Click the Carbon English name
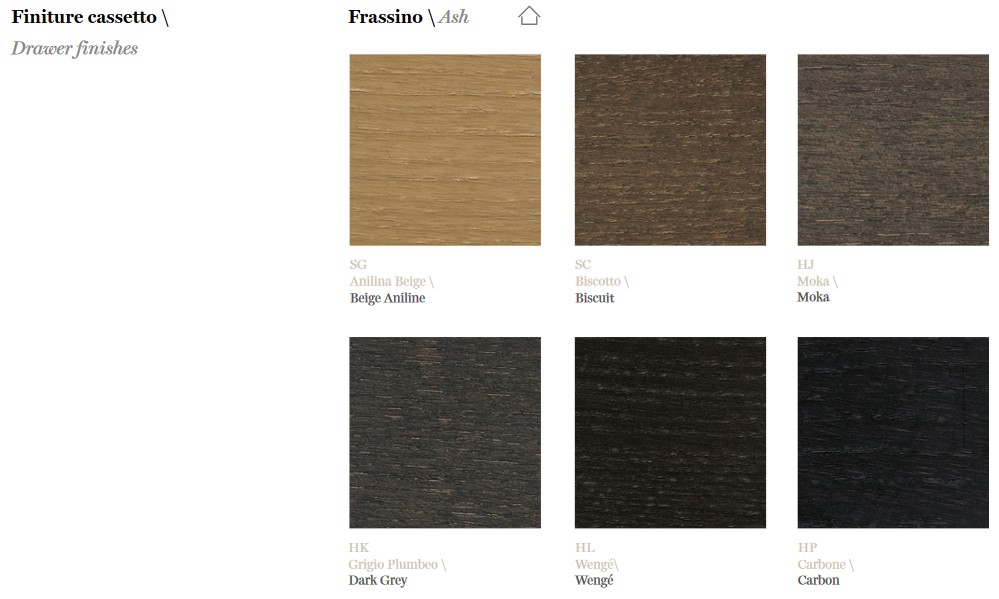This screenshot has width=999, height=599. tap(818, 581)
